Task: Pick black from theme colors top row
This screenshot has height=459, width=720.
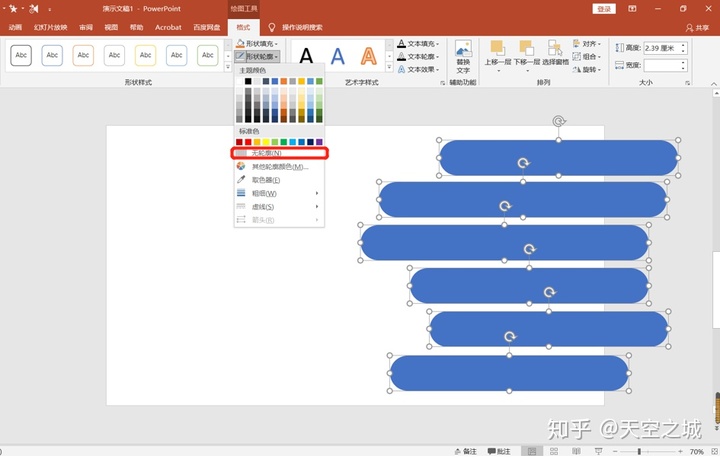Action: coord(248,81)
